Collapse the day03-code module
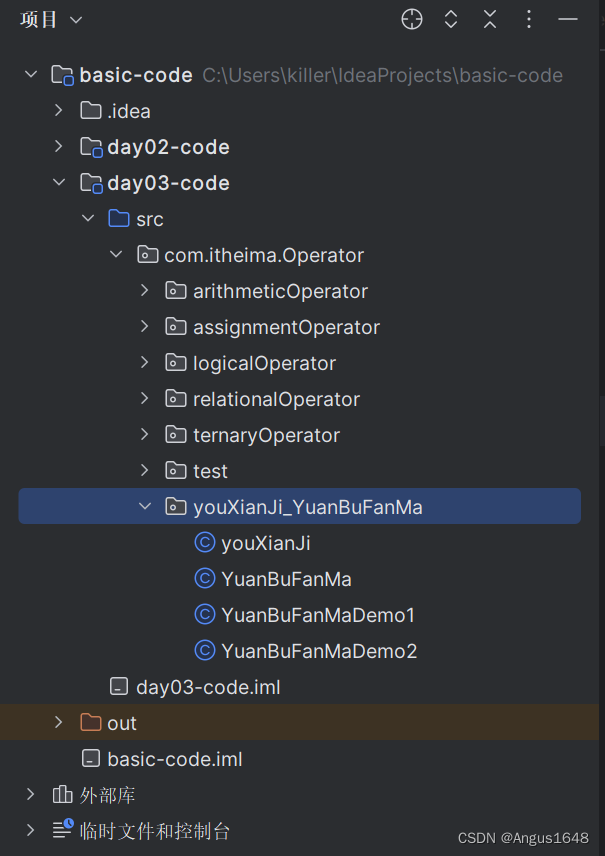Image resolution: width=605 pixels, height=856 pixels. point(58,183)
